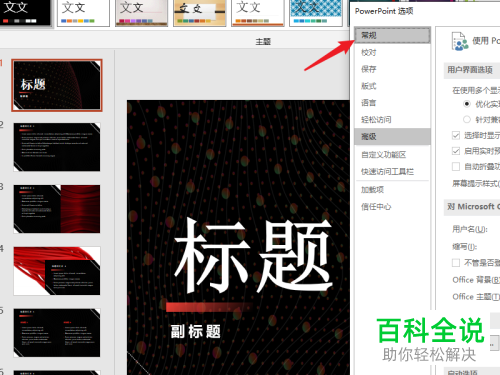Open the 快速访问工具栏 category
This screenshot has width=500, height=375.
392,172
